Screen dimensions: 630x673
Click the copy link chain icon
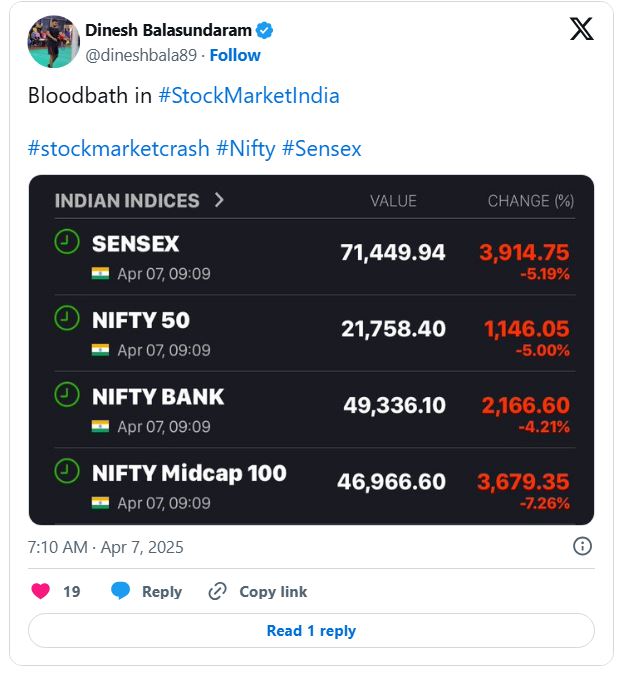pos(218,591)
